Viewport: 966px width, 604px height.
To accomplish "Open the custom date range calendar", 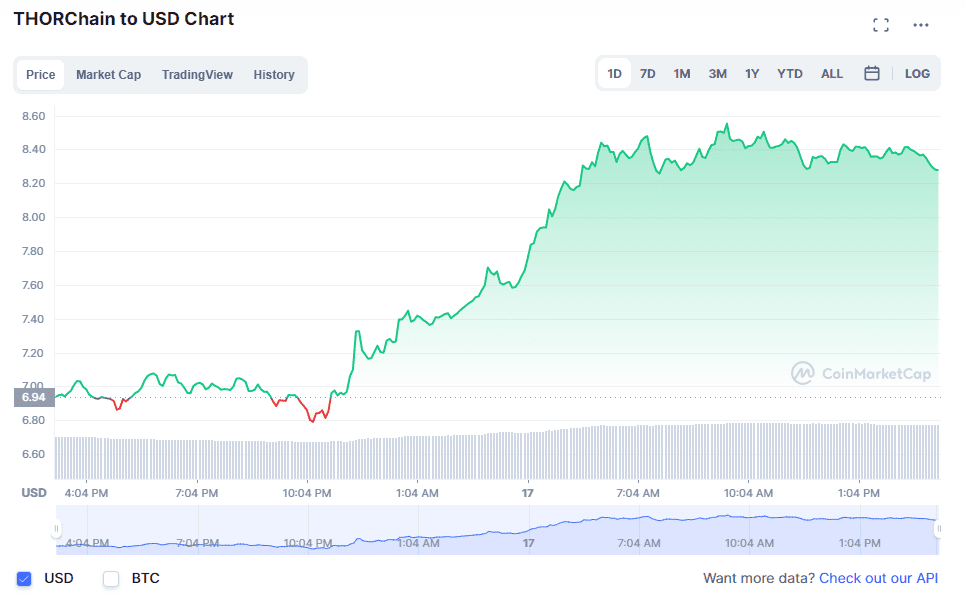I will point(871,73).
